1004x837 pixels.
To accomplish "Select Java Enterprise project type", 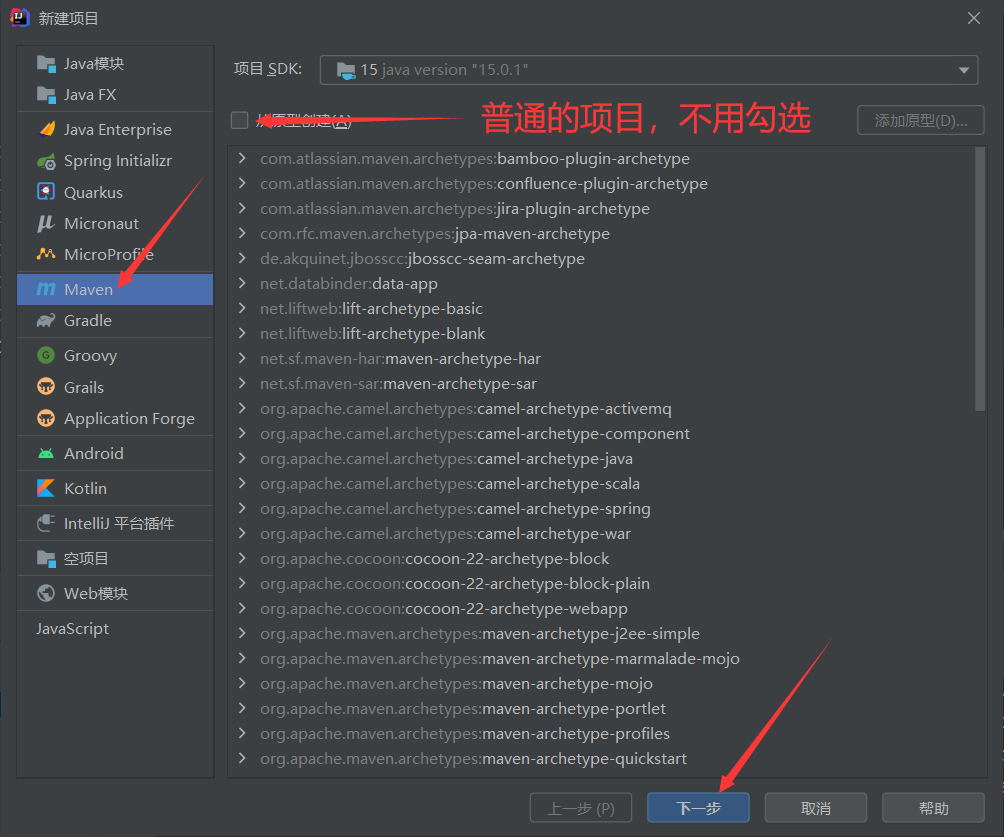I will coord(115,129).
